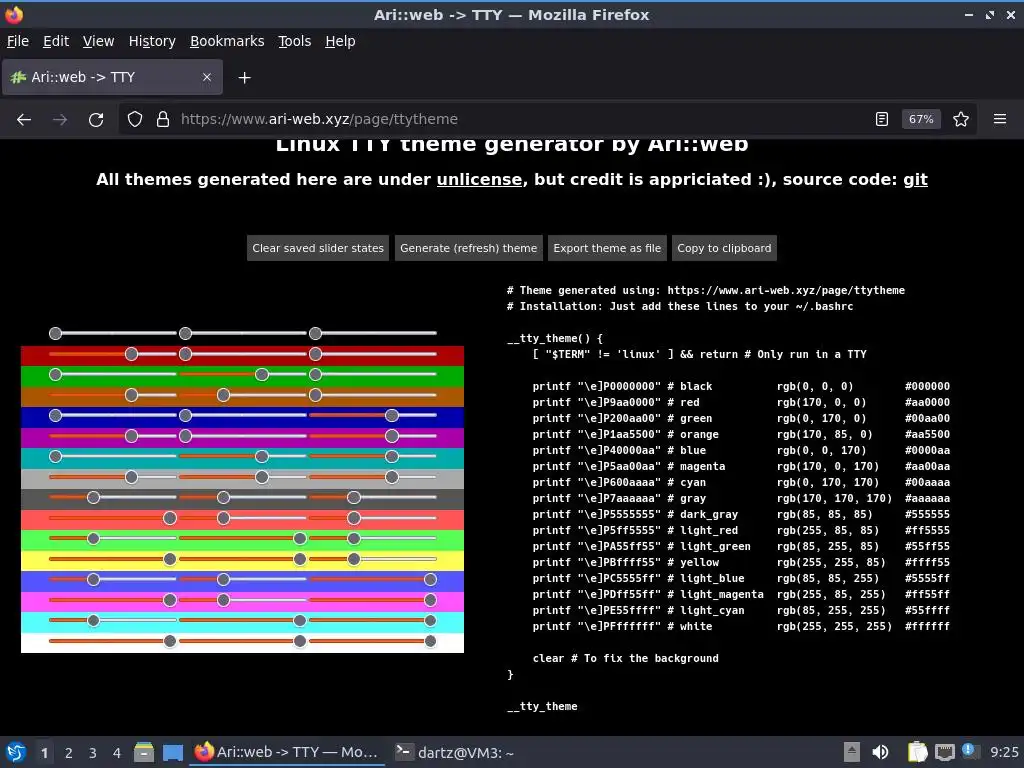Screen dimensions: 1024x768
Task: Follow the unlicense link
Action: [479, 180]
